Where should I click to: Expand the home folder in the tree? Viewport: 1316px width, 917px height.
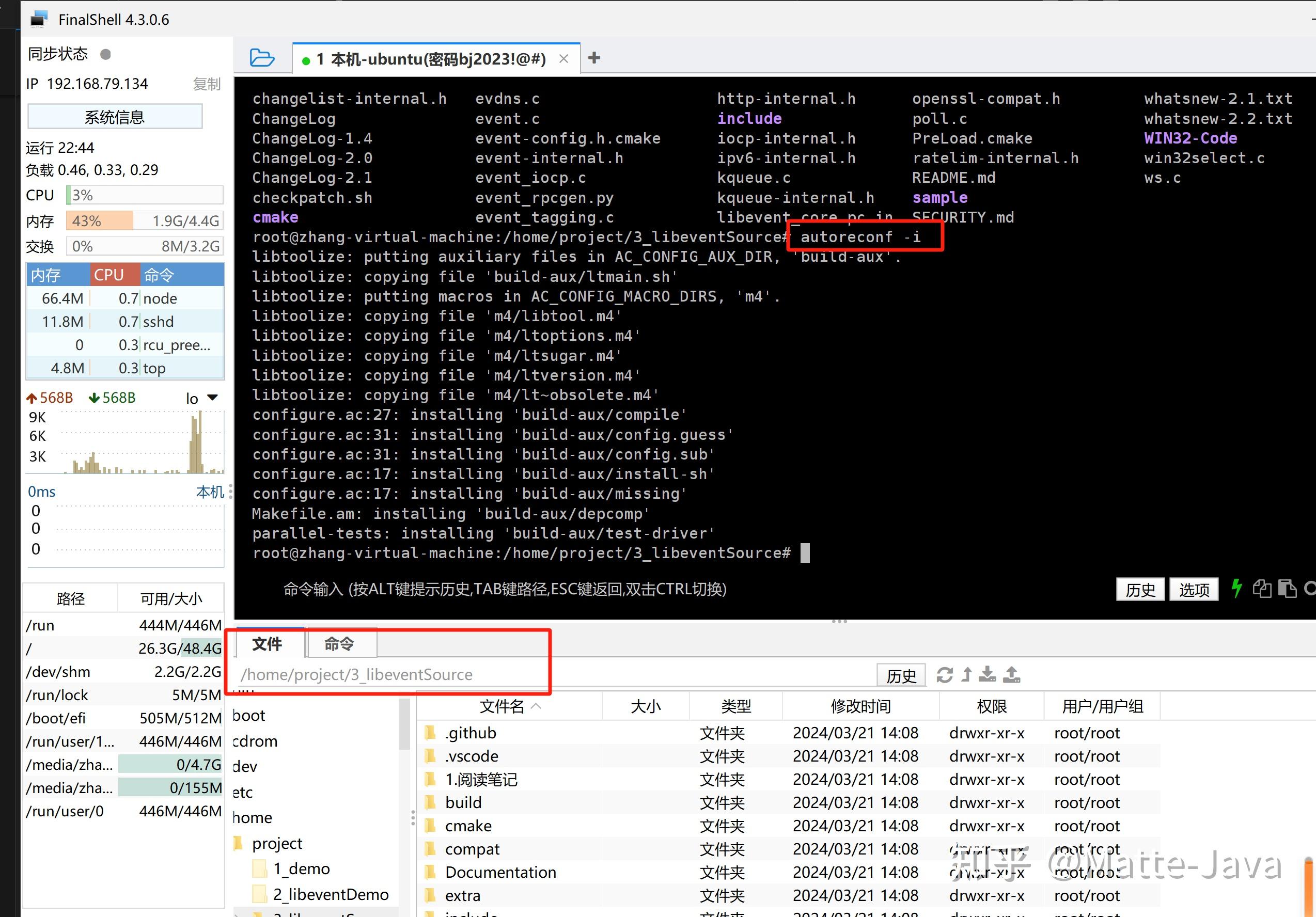point(252,817)
